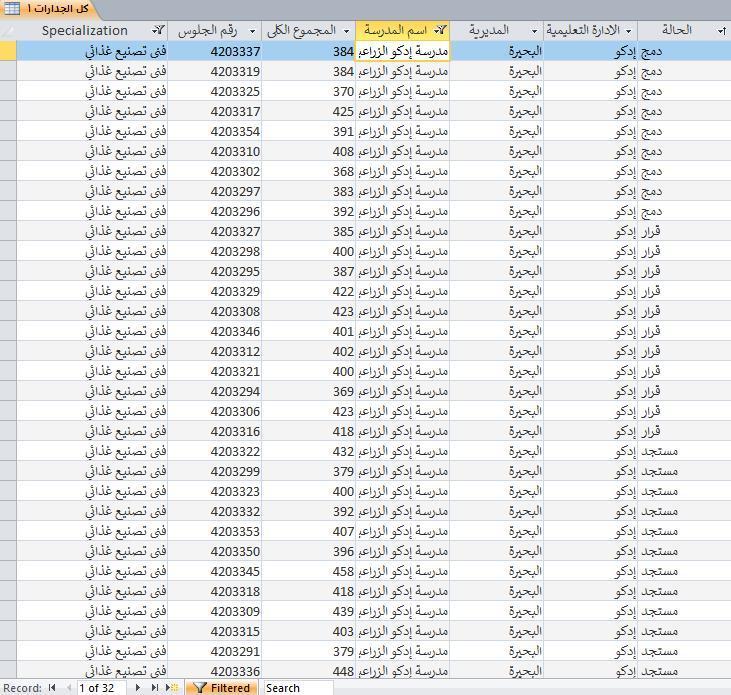
Task: Open اسم المدرسة column filter dropdown
Action: pos(441,31)
